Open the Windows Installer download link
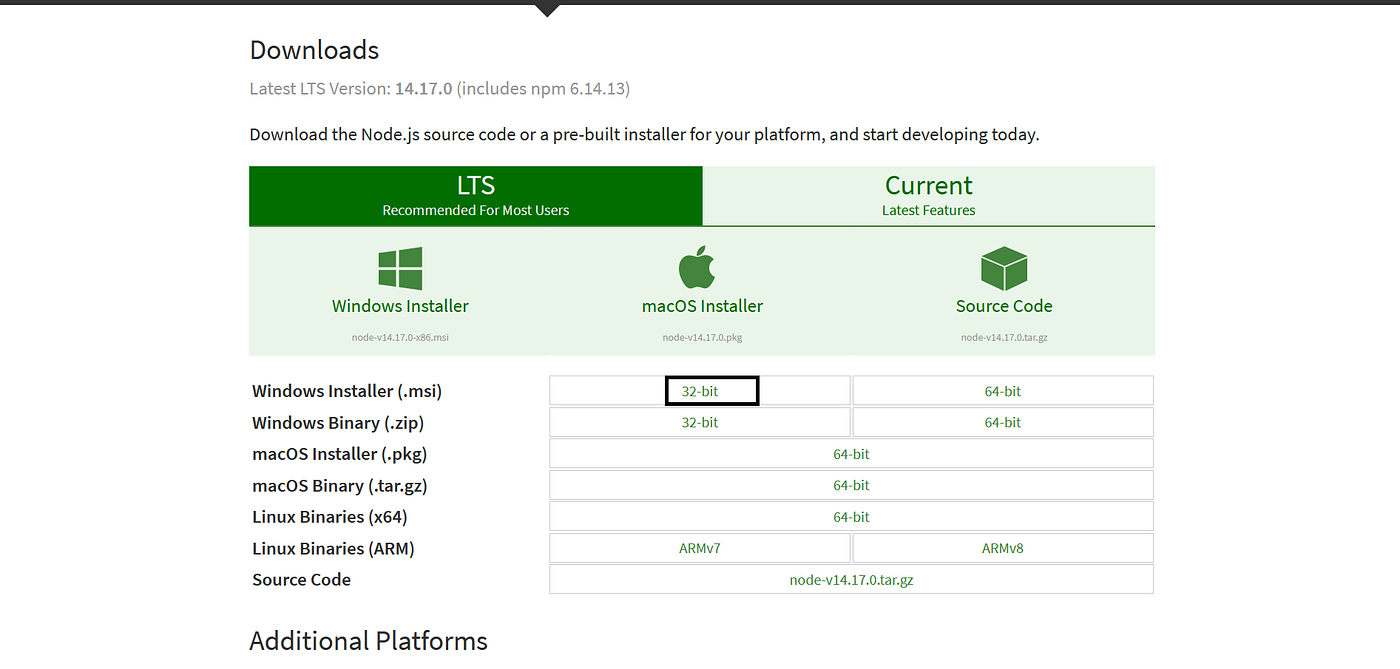The image size is (1400, 669). [400, 306]
